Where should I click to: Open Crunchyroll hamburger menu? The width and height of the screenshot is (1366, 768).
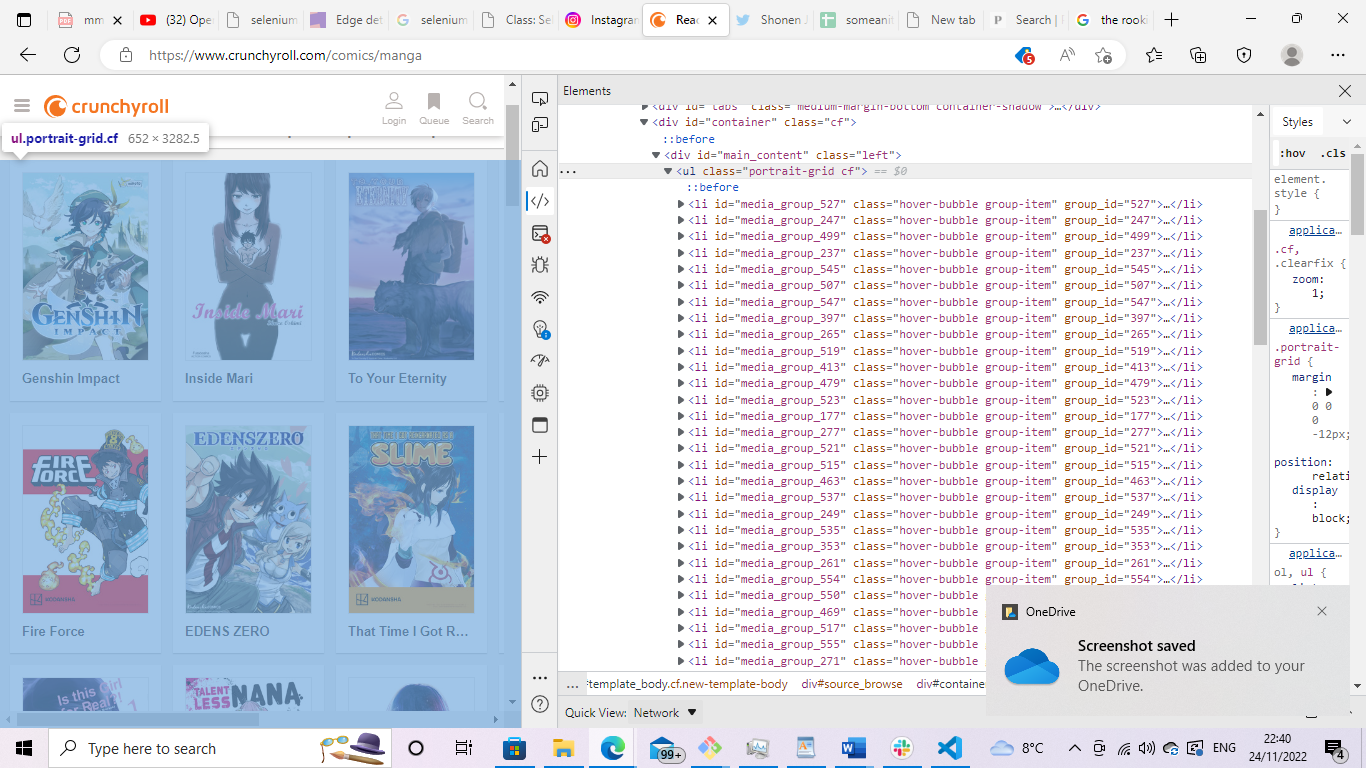tap(22, 106)
